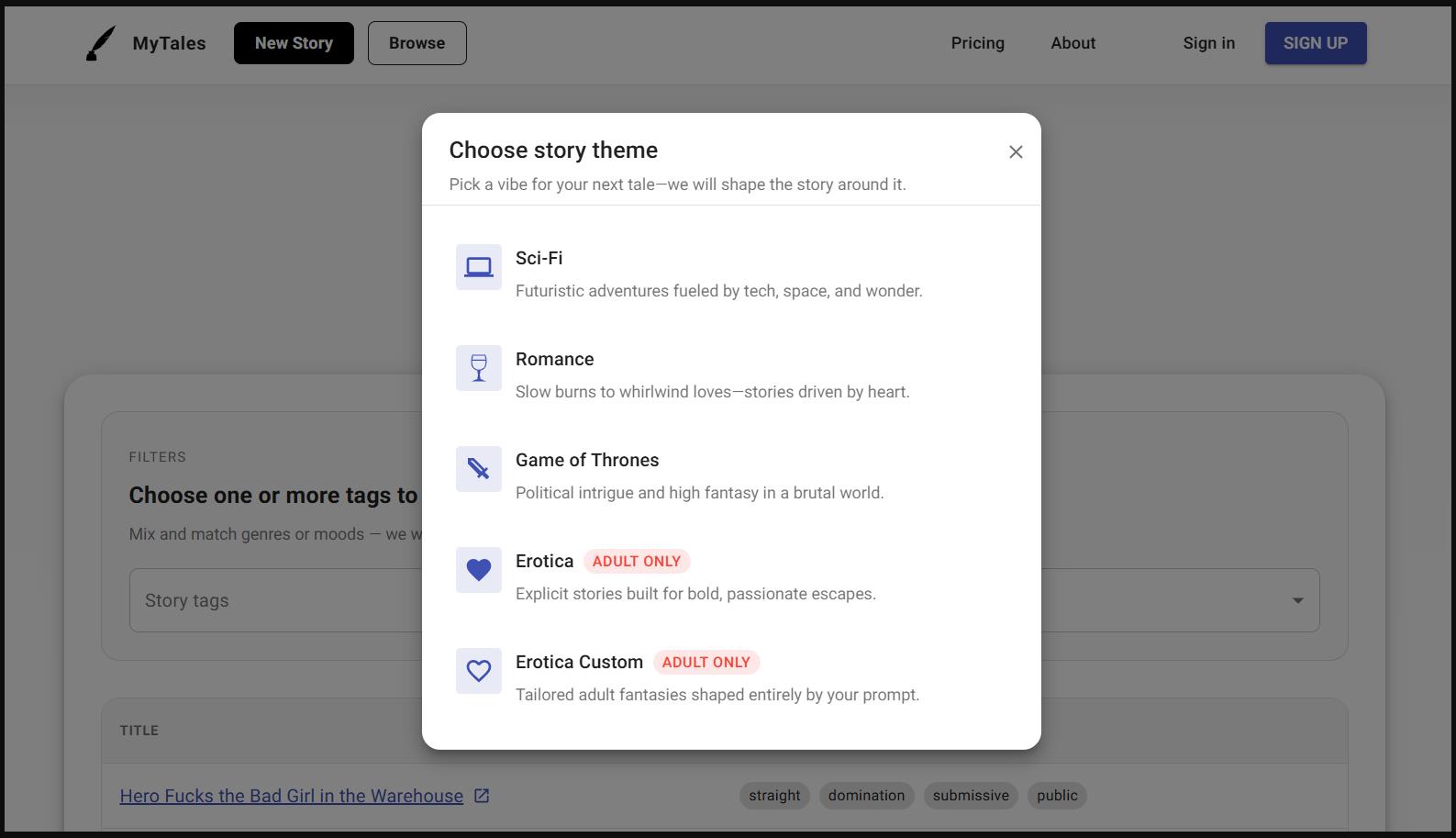Open the external link icon beside the story title
Image resolution: width=1456 pixels, height=838 pixels.
pos(482,796)
